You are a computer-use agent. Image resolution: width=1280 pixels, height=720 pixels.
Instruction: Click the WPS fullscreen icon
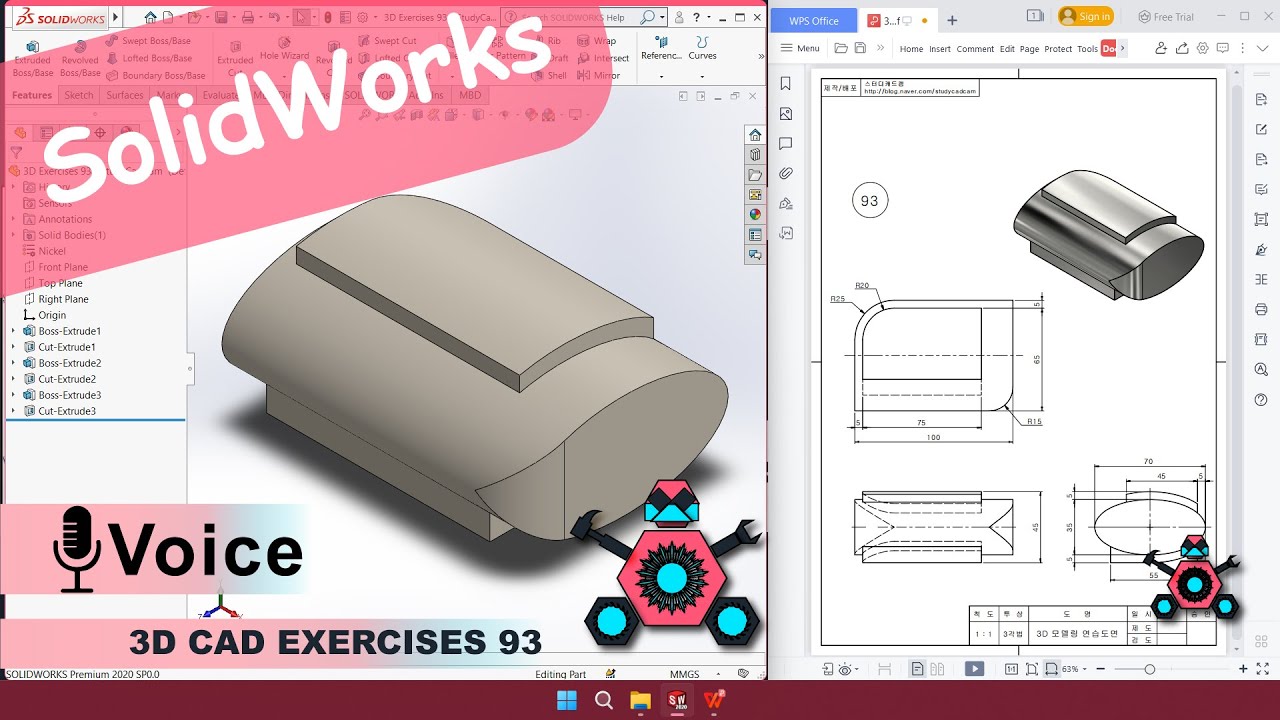point(1261,668)
